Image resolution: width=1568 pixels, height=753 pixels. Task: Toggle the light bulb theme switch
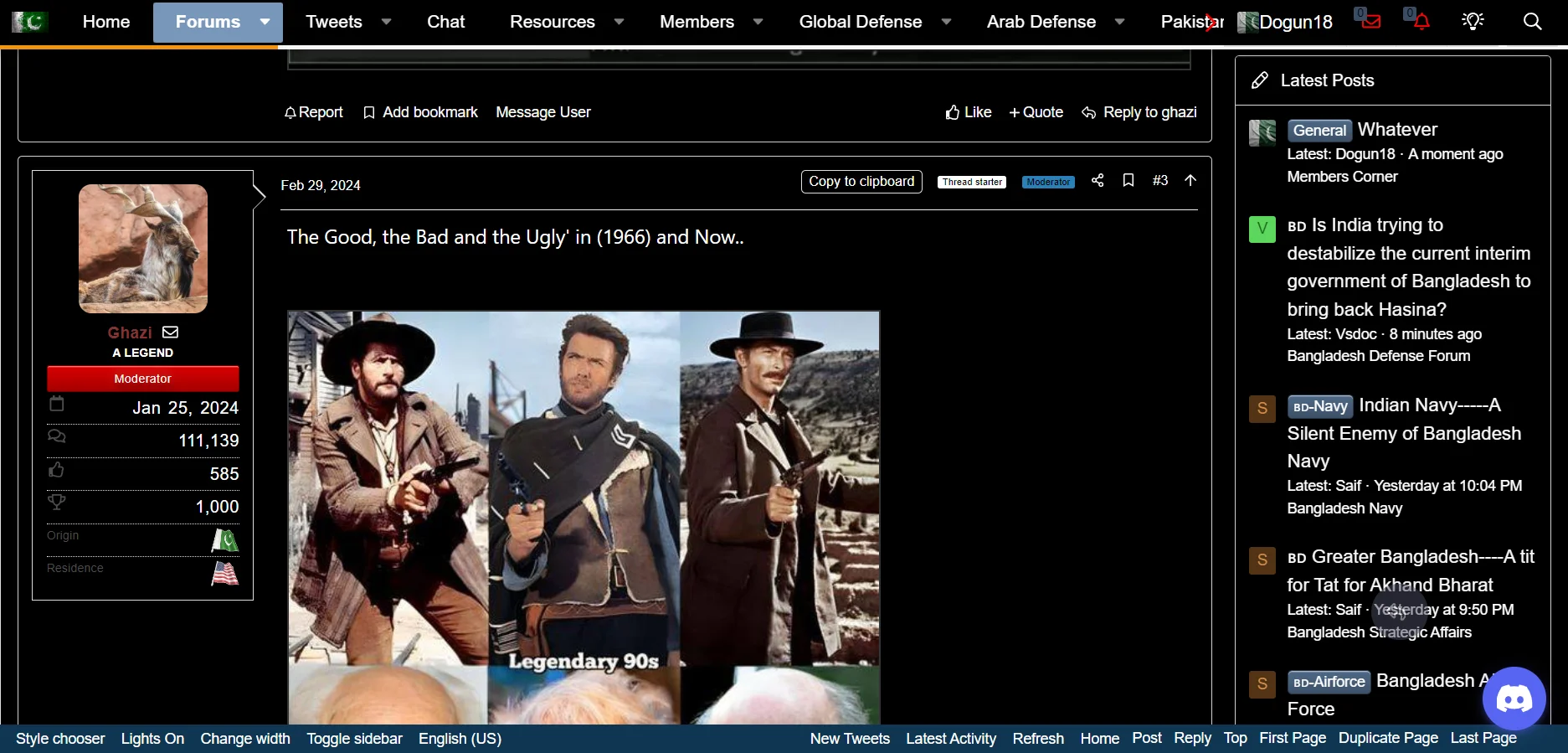(1473, 22)
